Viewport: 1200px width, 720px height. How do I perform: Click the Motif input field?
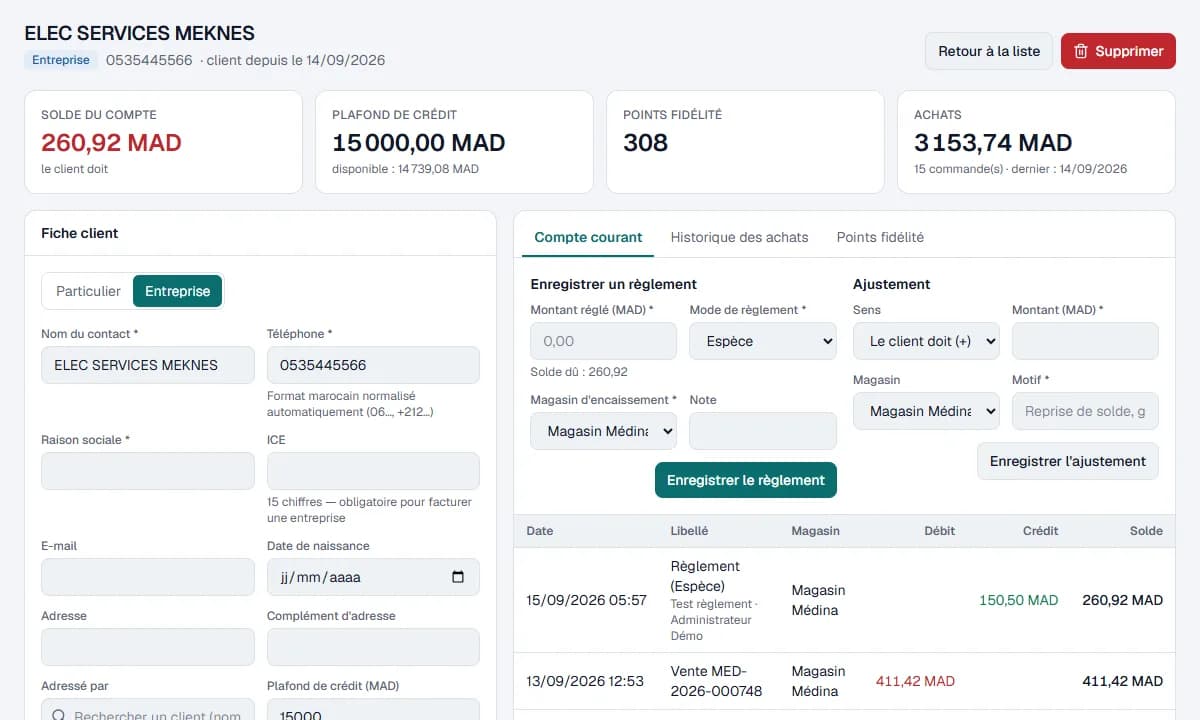pyautogui.click(x=1085, y=411)
